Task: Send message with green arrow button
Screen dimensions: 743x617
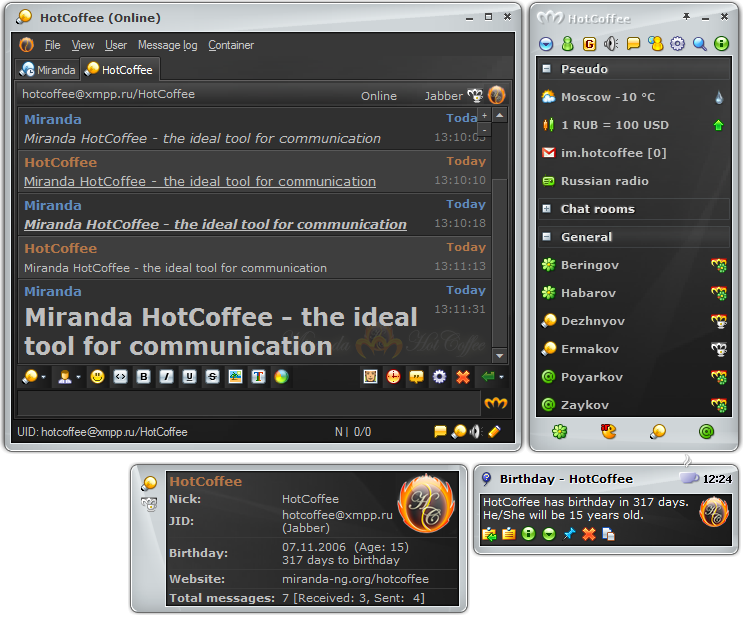Action: pos(488,377)
